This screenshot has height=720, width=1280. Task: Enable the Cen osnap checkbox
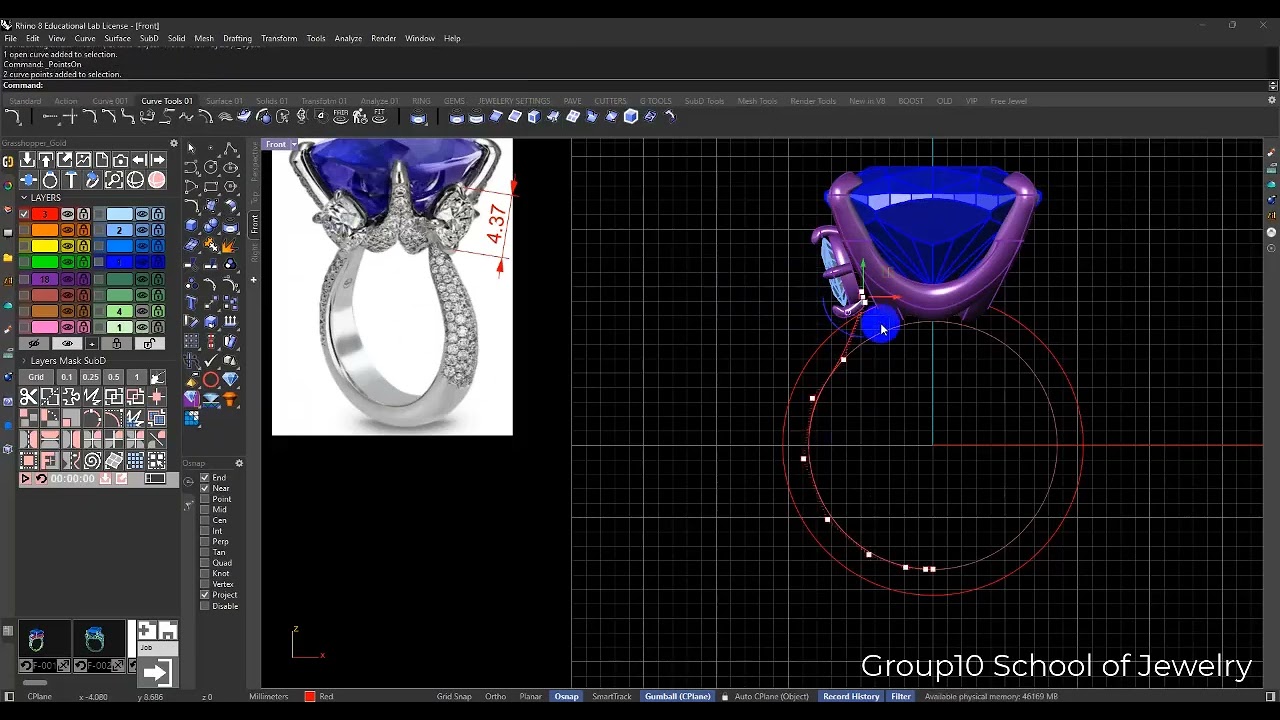[205, 520]
